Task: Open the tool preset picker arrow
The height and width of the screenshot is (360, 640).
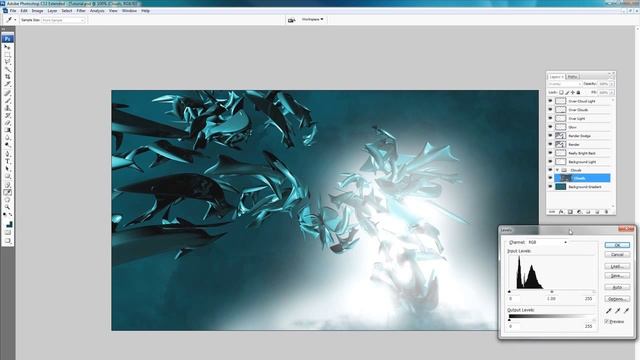Action: (x=15, y=20)
